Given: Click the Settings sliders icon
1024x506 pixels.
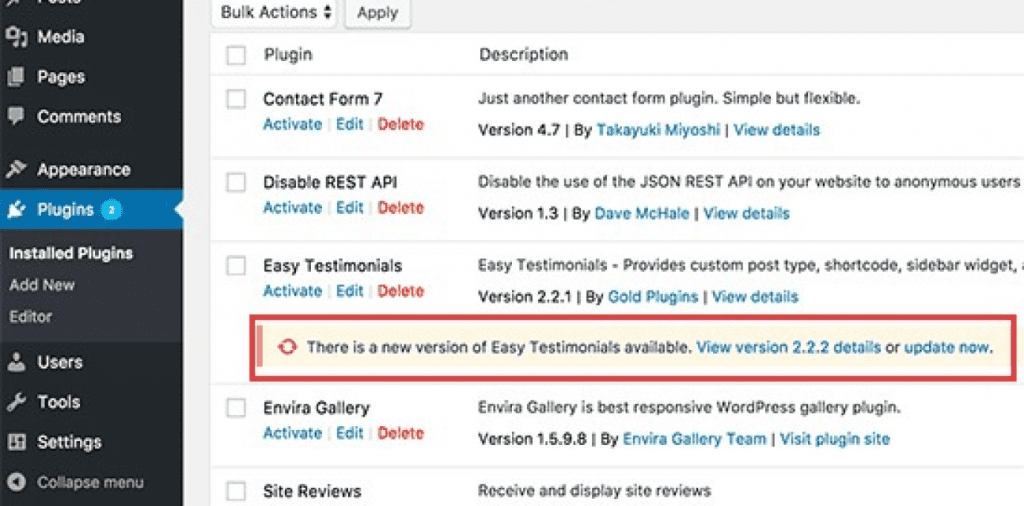Looking at the screenshot, I should click(x=16, y=442).
